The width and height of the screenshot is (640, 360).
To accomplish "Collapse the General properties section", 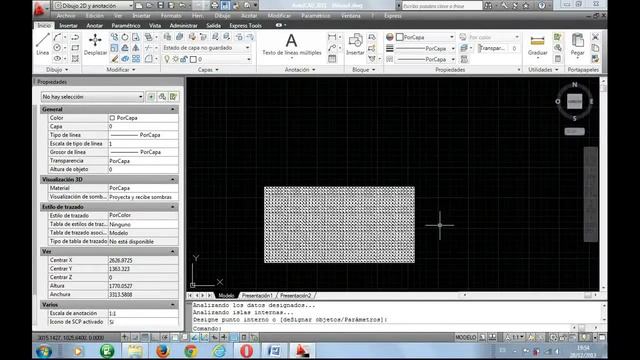I will coord(173,109).
